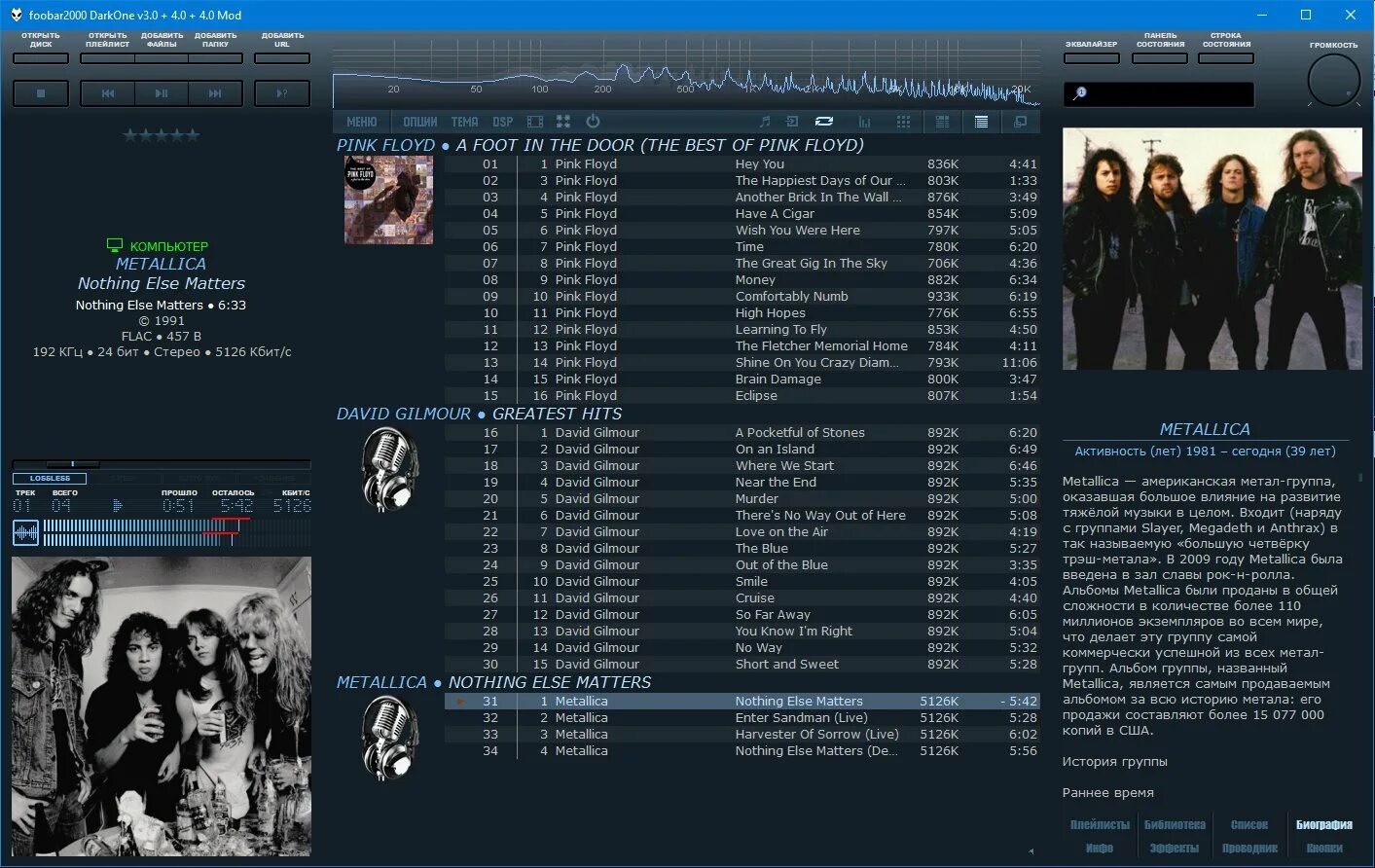Click the spectrum bars icon
The width and height of the screenshot is (1375, 868).
864,122
